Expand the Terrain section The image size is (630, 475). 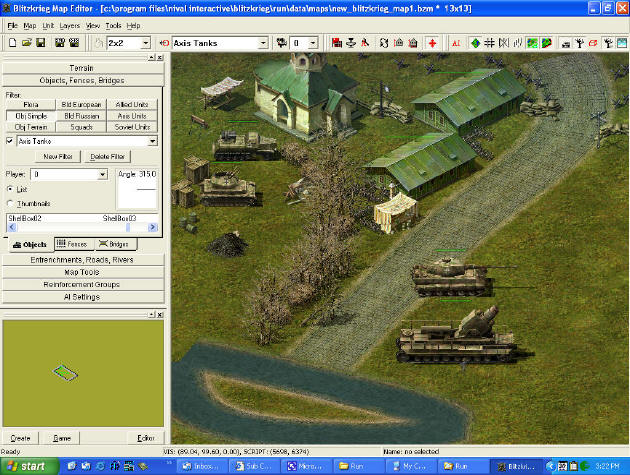pos(83,68)
